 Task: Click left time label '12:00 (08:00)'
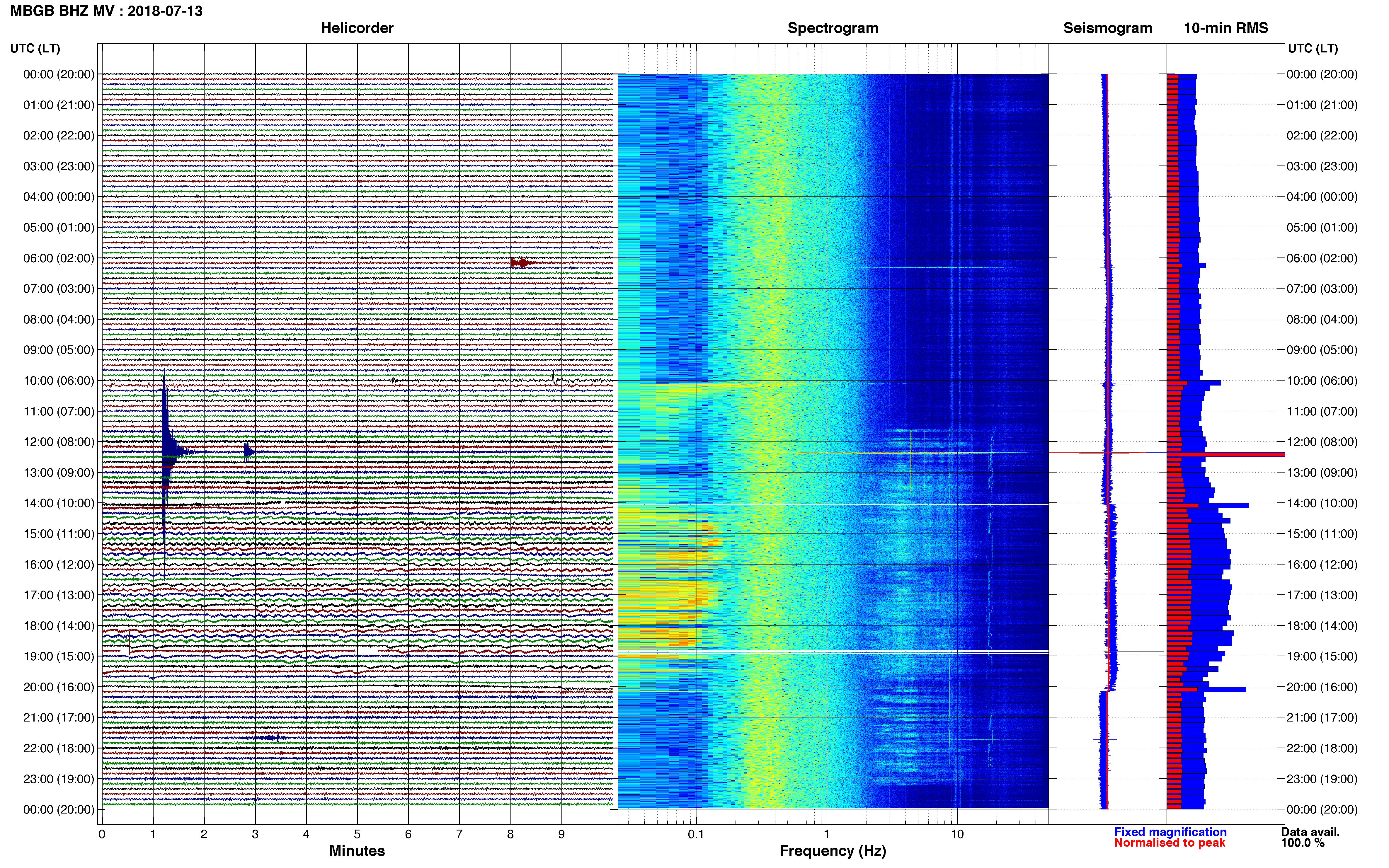[x=59, y=442]
